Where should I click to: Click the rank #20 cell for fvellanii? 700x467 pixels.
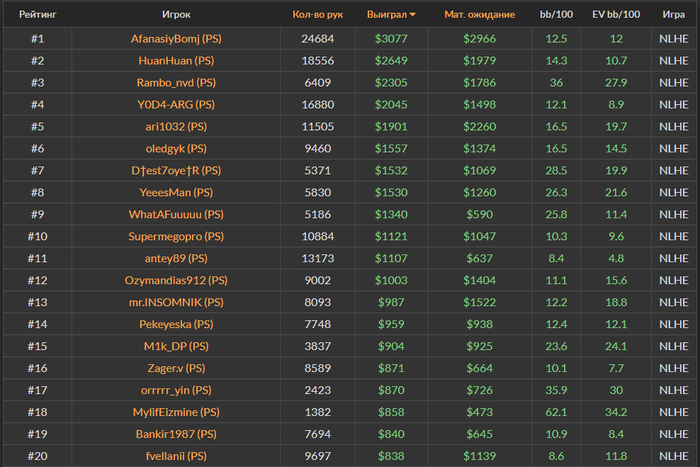pyautogui.click(x=38, y=456)
